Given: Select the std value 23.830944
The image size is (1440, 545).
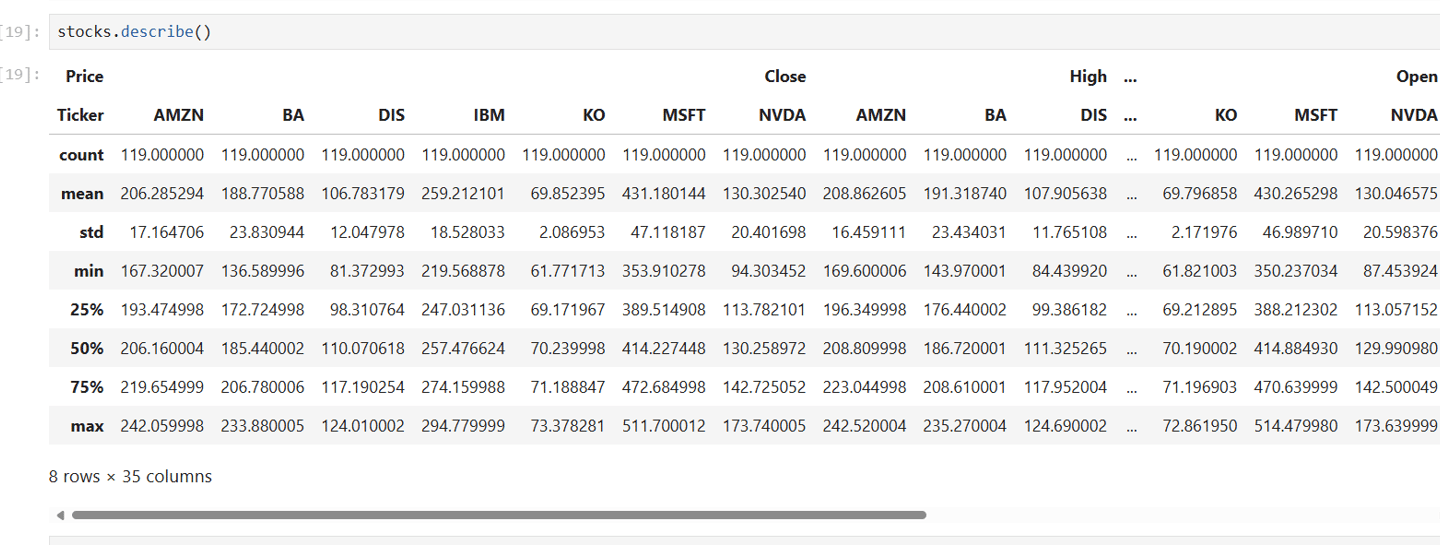Looking at the screenshot, I should click(x=268, y=232).
